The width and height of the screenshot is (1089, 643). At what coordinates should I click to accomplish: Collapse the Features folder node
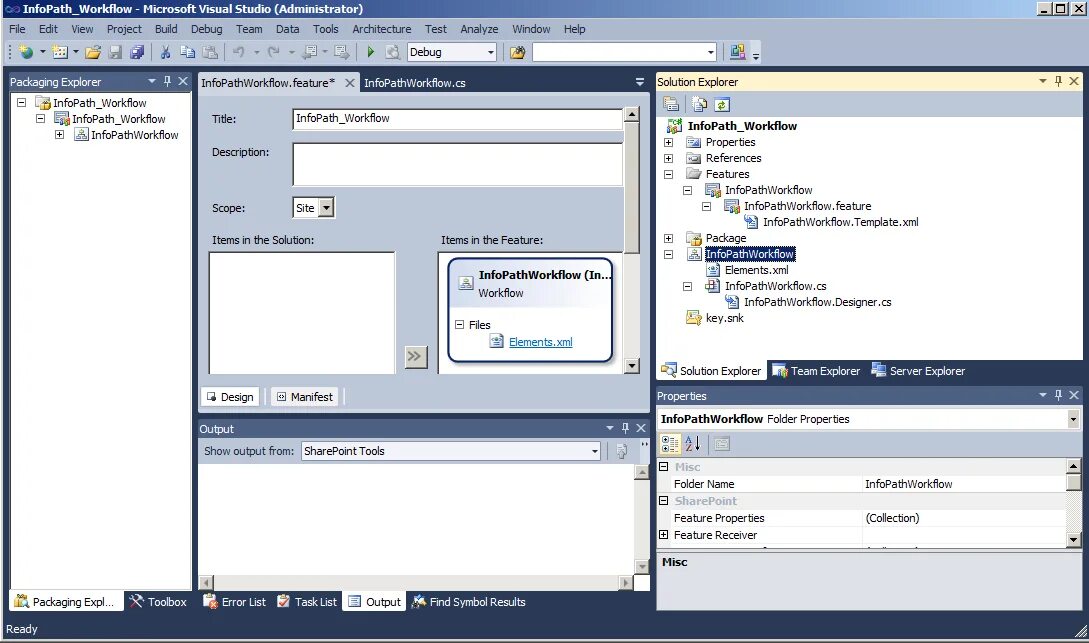click(x=668, y=174)
